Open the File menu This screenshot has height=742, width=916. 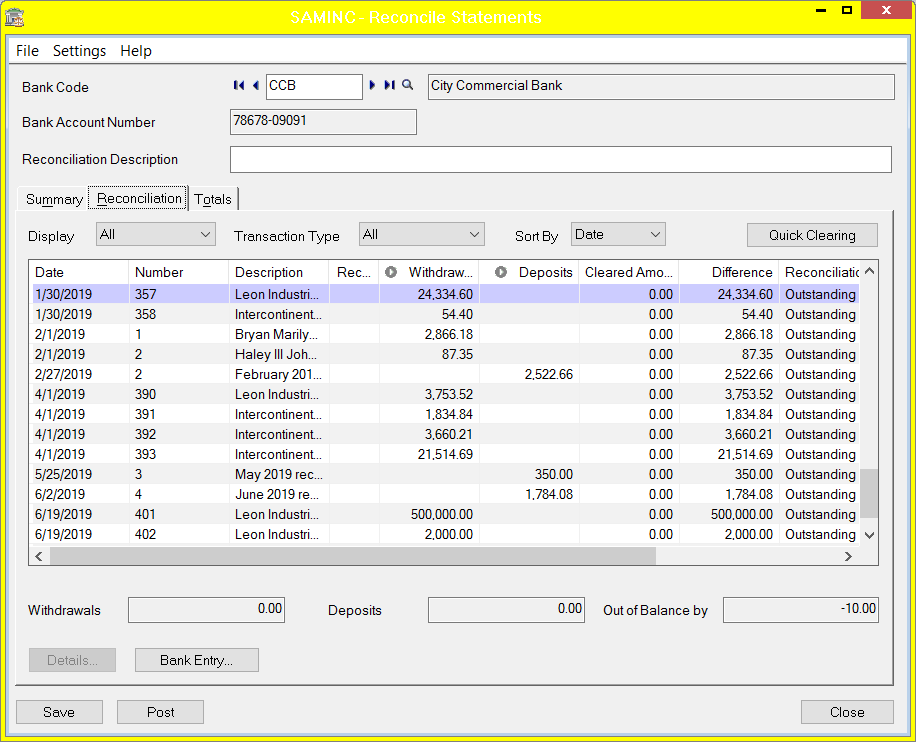(26, 51)
